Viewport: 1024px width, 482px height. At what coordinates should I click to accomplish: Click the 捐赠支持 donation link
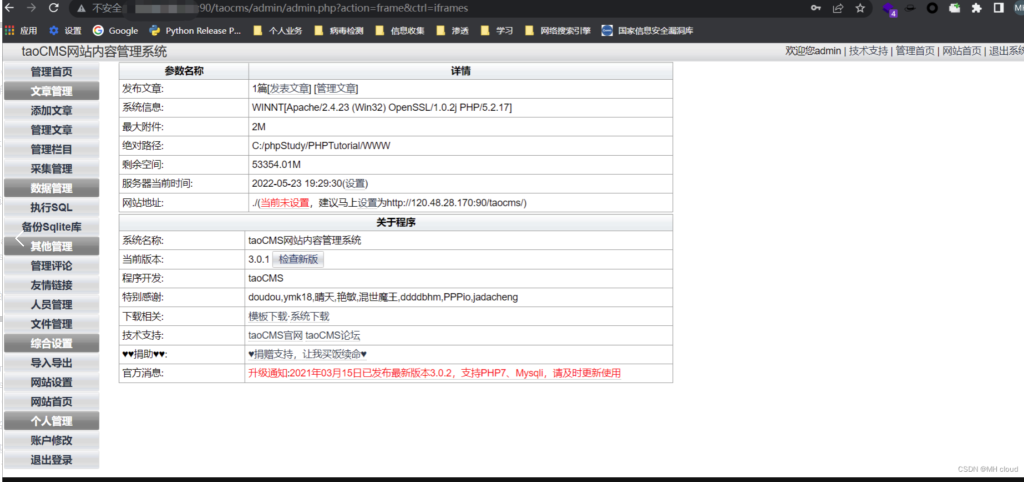click(x=308, y=355)
